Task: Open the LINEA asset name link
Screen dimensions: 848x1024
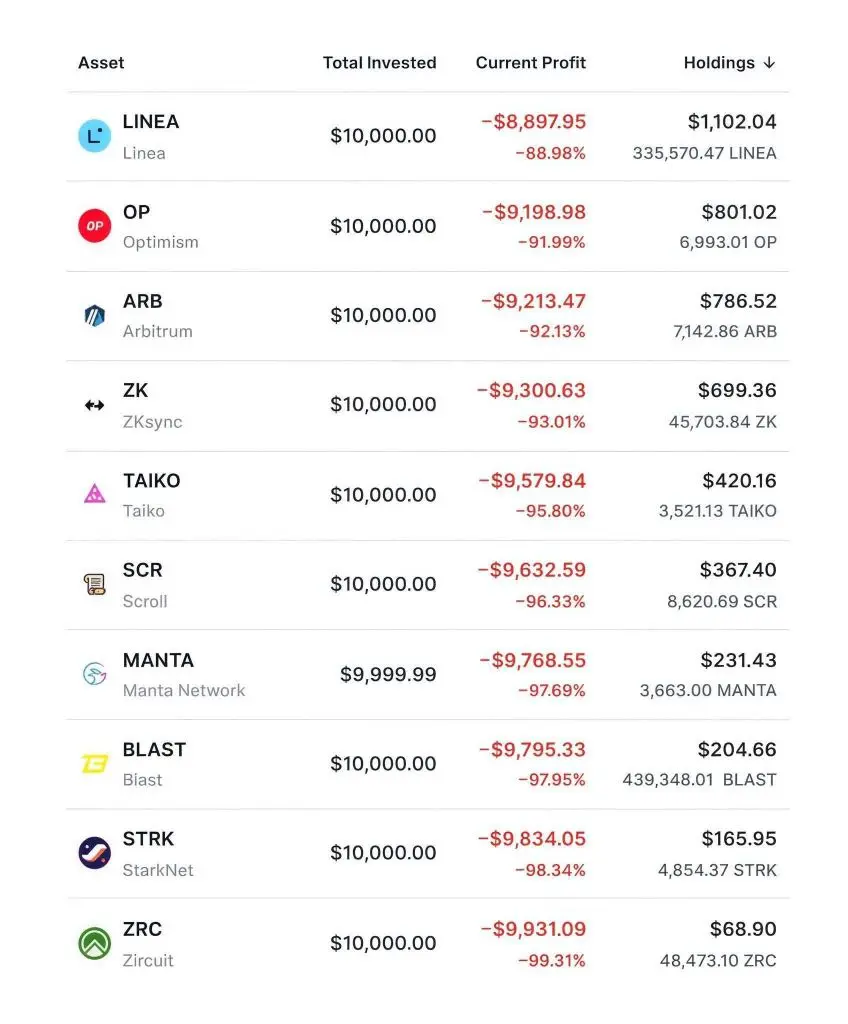Action: 150,122
